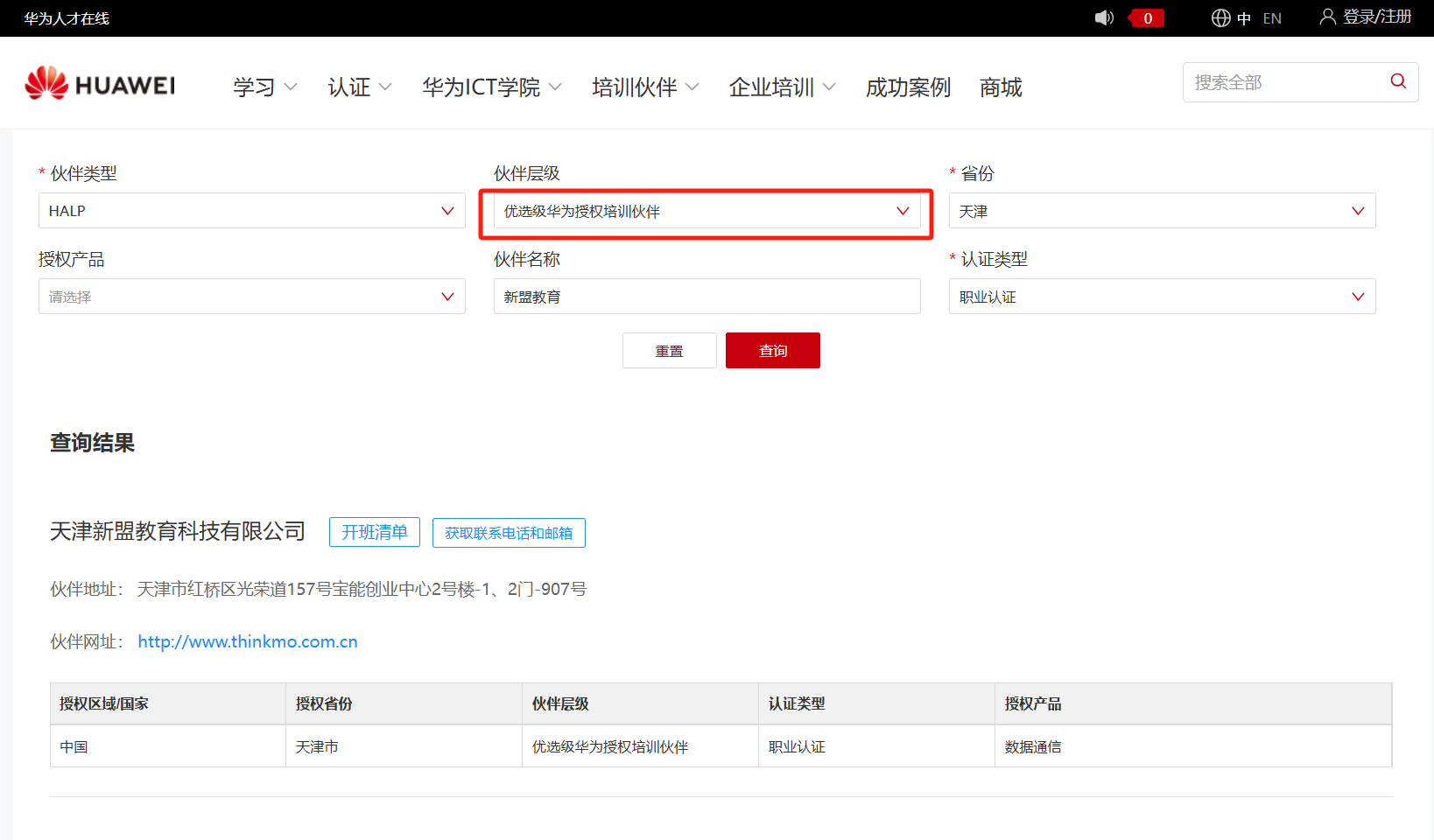Switch language to 中
1434x840 pixels.
click(x=1244, y=18)
